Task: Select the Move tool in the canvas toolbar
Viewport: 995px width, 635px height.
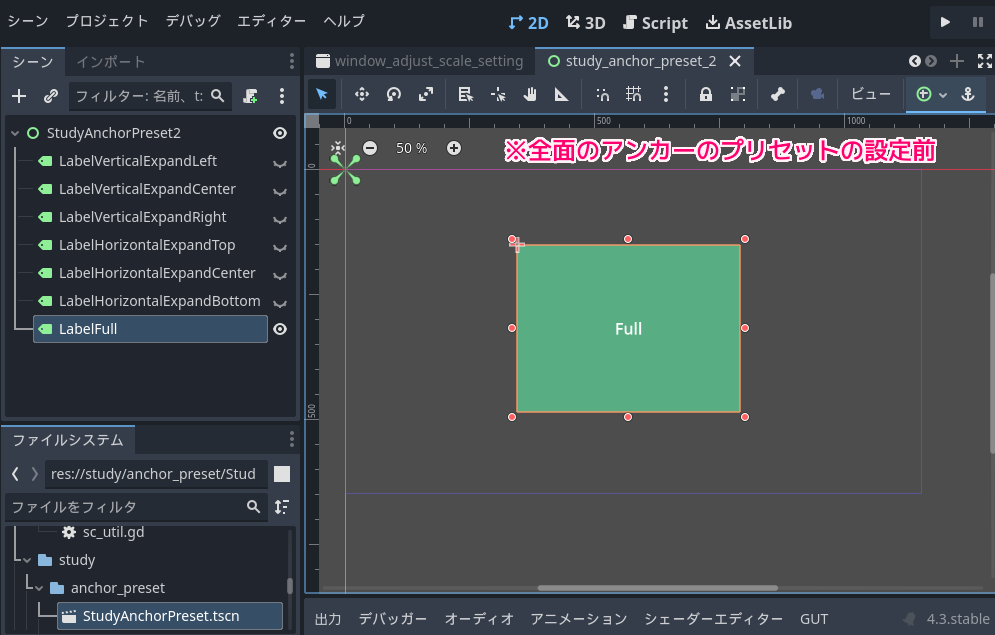Action: click(x=360, y=96)
